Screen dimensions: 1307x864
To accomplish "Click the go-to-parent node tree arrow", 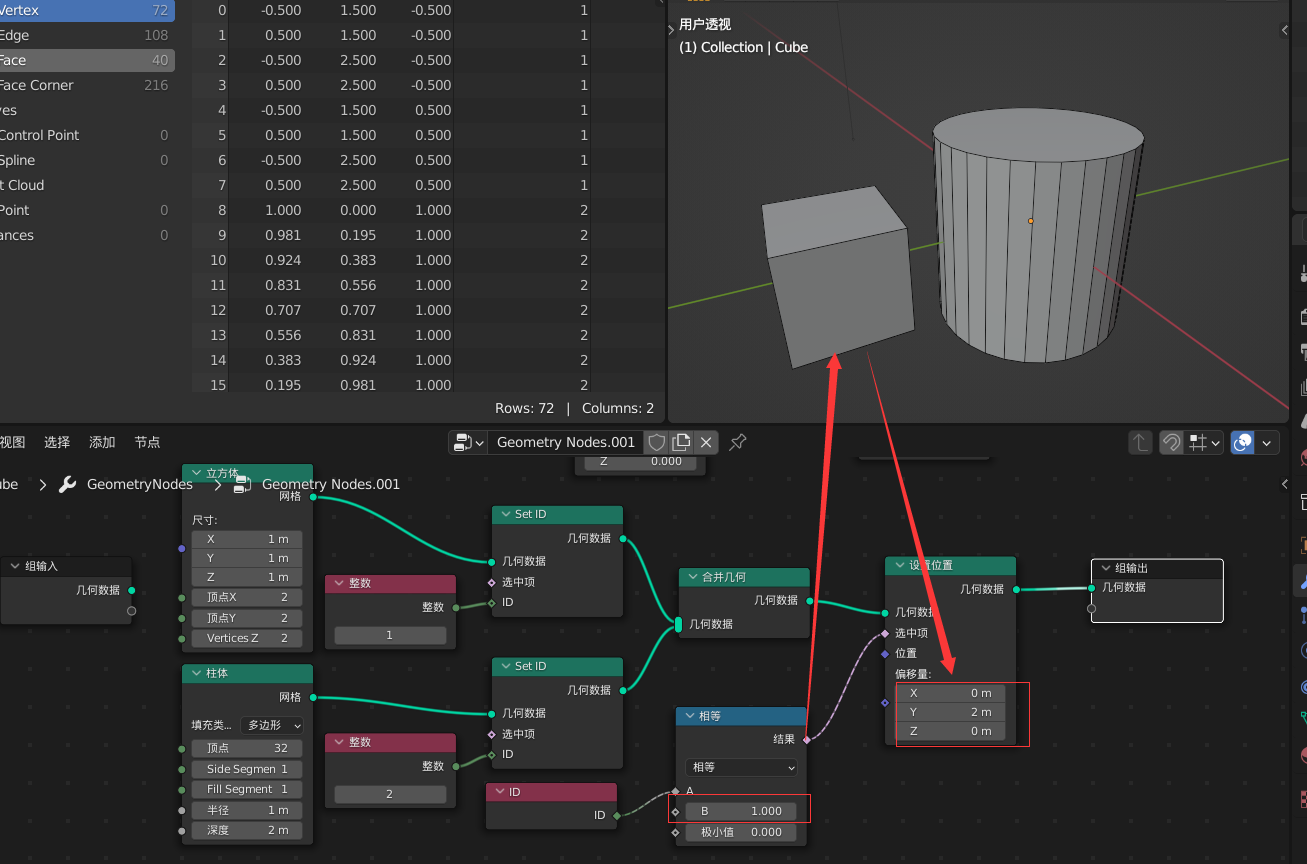I will pos(1140,442).
